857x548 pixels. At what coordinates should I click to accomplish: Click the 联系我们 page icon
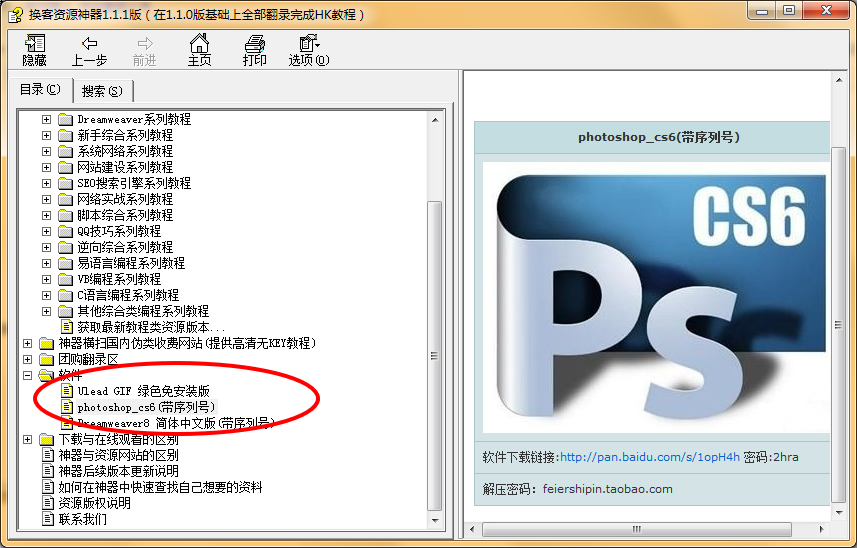(x=48, y=519)
